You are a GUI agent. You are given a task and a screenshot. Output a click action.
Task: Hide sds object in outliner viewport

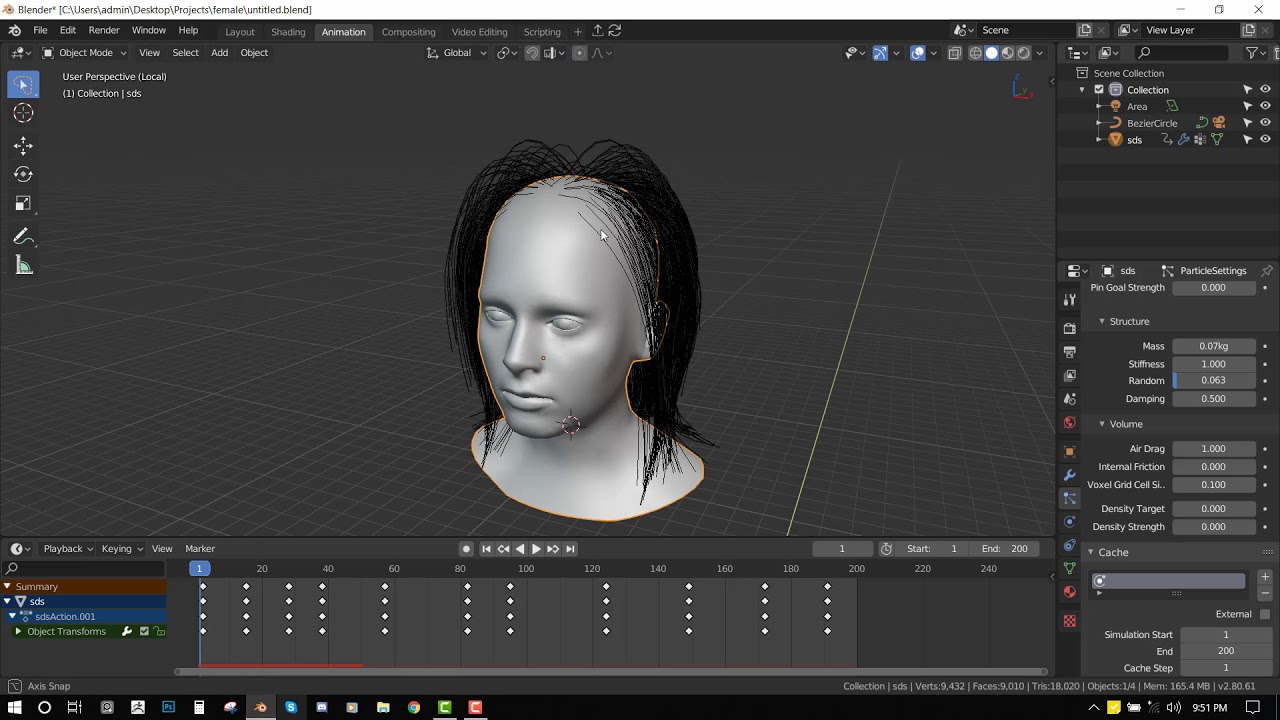pos(1265,140)
